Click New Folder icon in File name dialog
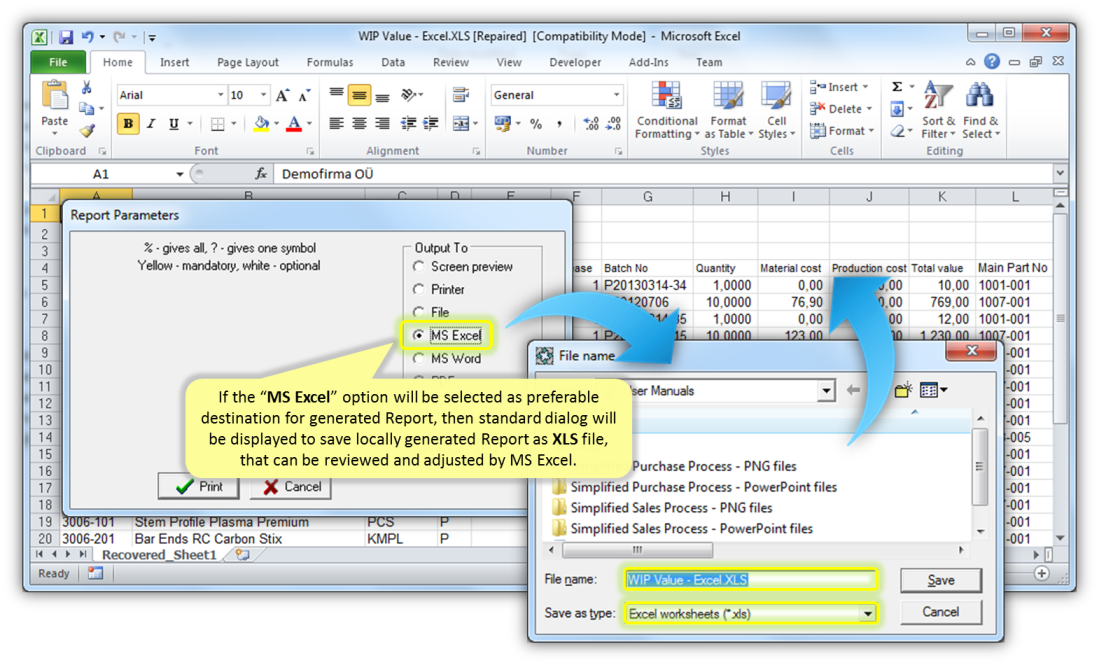 click(903, 390)
